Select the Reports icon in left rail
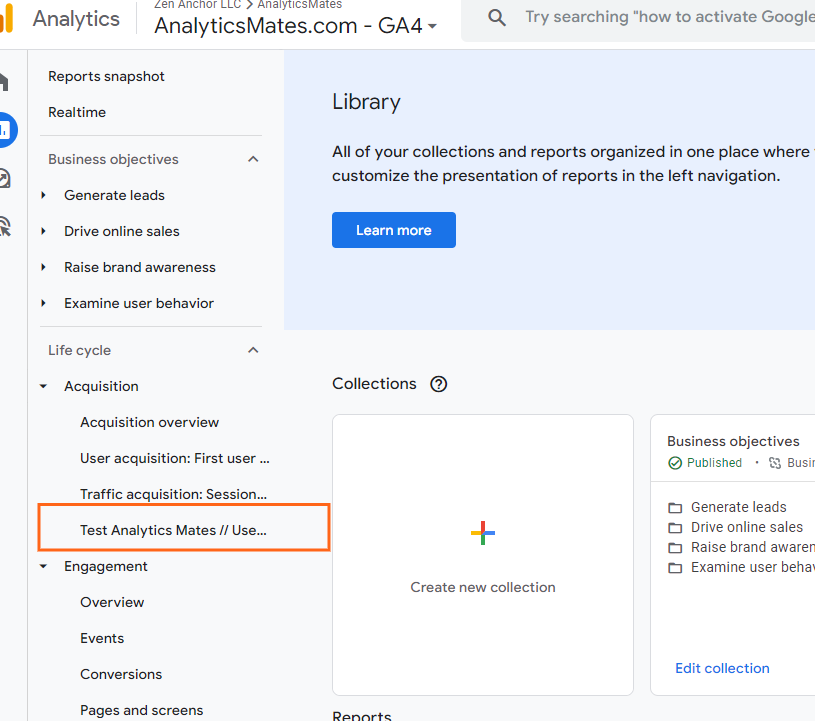 [x=6, y=130]
